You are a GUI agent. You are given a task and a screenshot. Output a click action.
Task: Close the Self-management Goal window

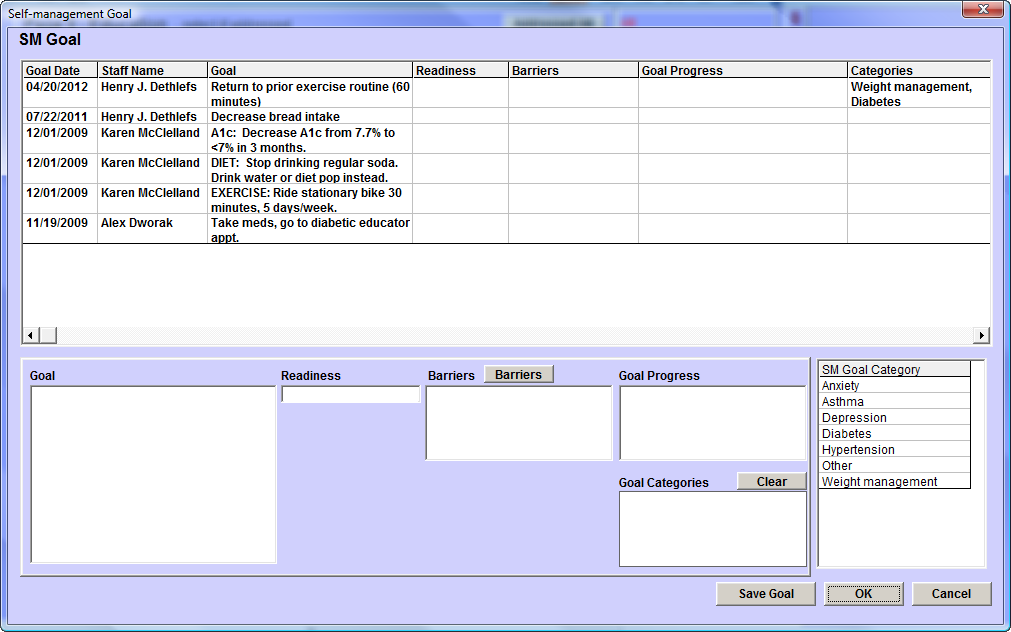[982, 9]
